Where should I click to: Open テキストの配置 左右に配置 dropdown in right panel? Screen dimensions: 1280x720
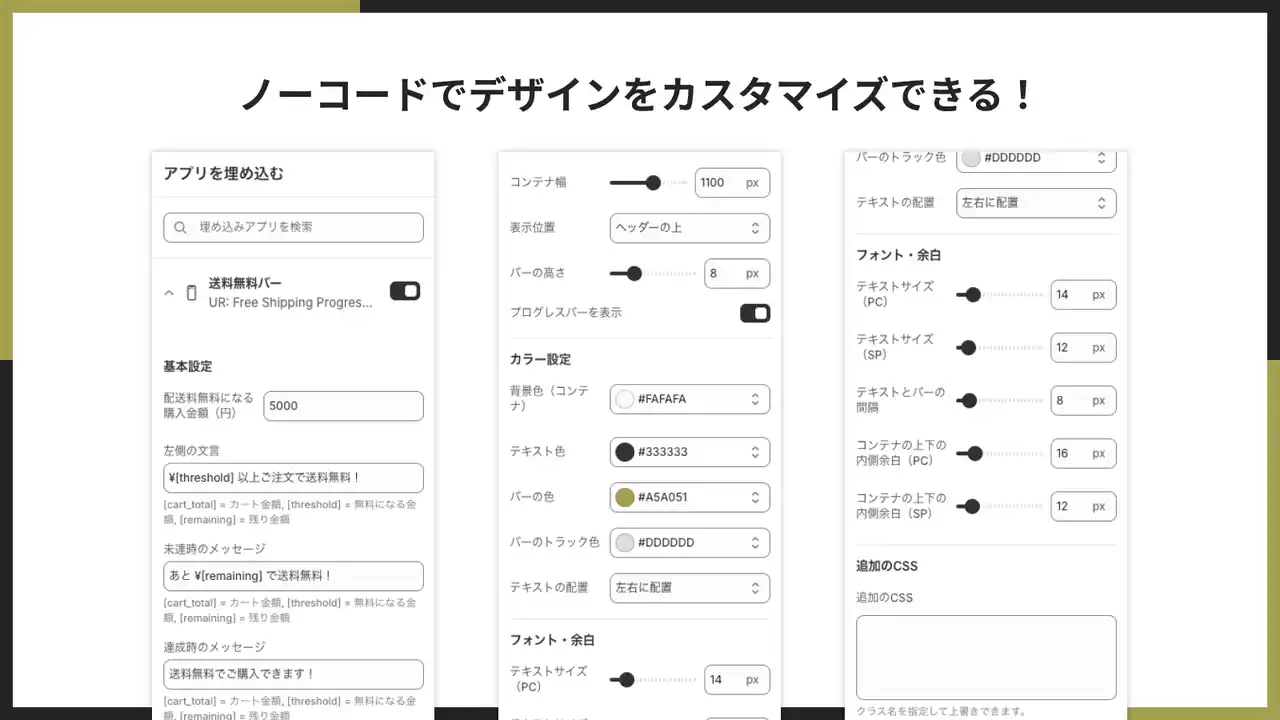pyautogui.click(x=1036, y=203)
